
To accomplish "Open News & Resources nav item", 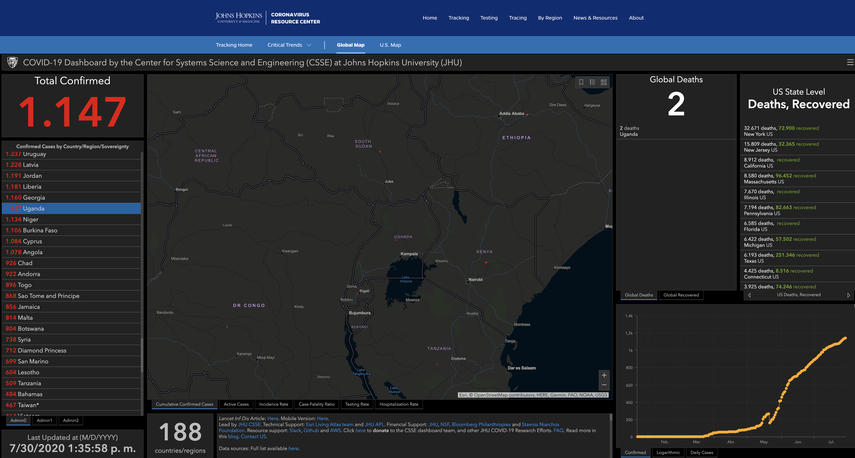I will point(595,18).
